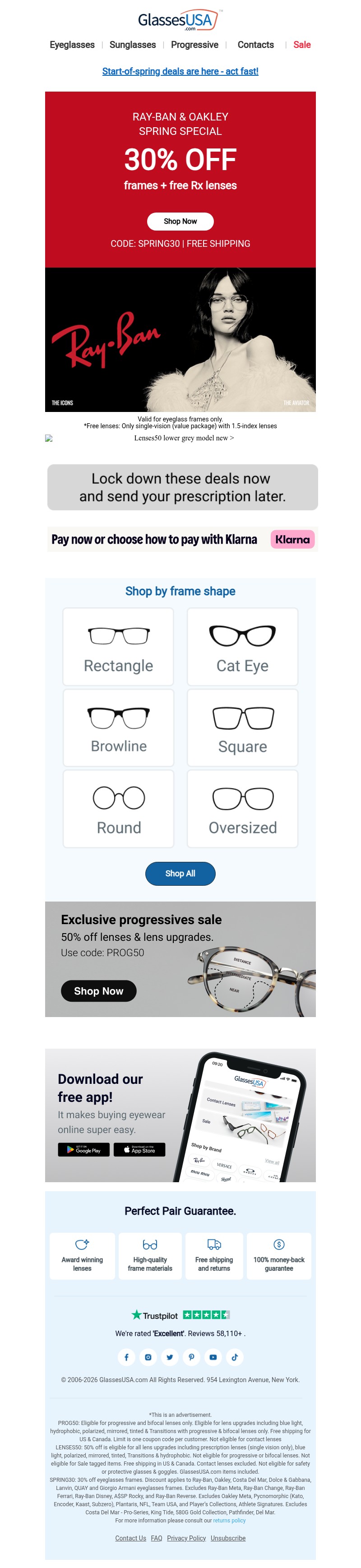The image size is (361, 1568).
Task: Click the Unsubscribe footer link
Action: 228,1538
